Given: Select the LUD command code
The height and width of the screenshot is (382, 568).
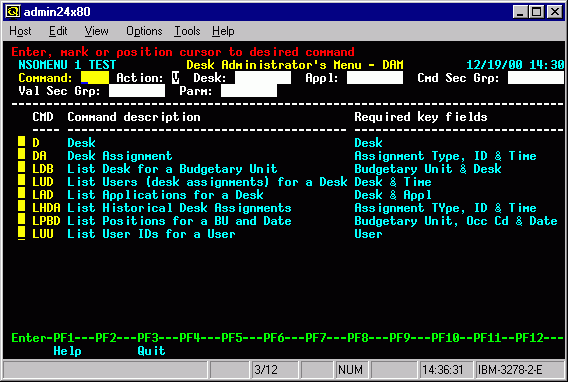Looking at the screenshot, I should coord(43,182).
